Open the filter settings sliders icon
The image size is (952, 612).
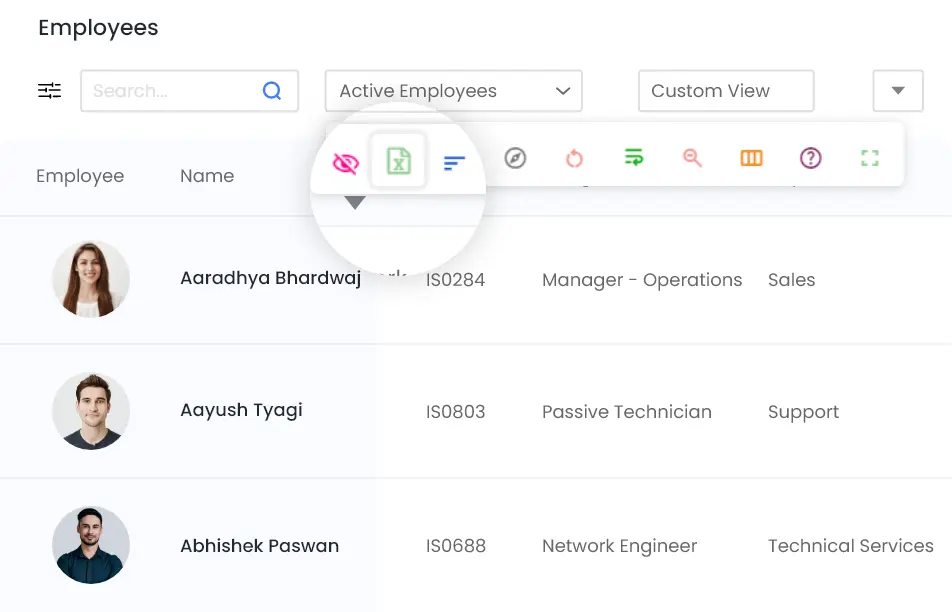click(50, 91)
